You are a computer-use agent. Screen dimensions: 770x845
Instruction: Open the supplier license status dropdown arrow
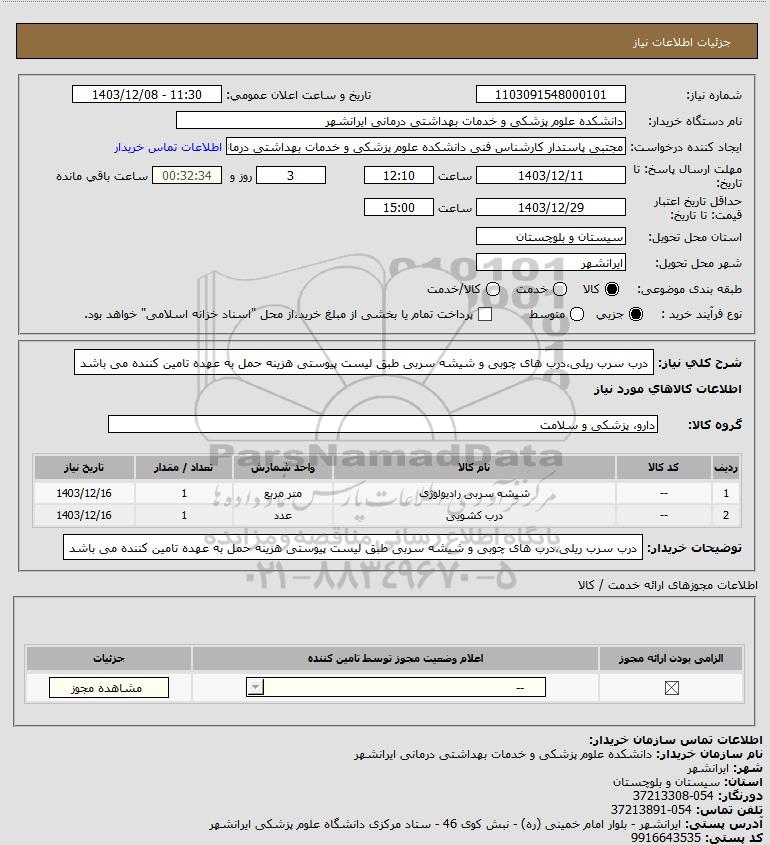tap(255, 687)
